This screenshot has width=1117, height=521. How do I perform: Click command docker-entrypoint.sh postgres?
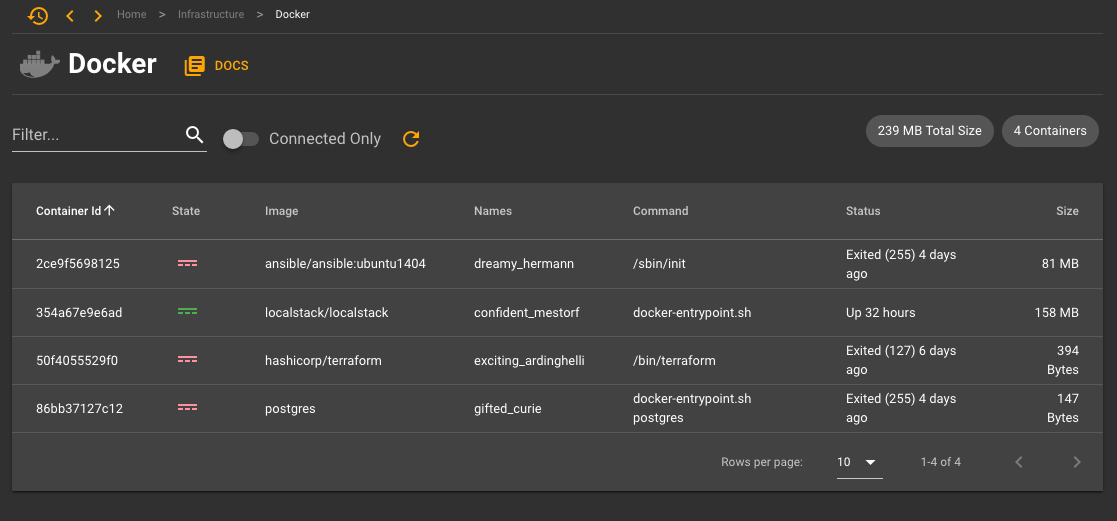(x=692, y=408)
